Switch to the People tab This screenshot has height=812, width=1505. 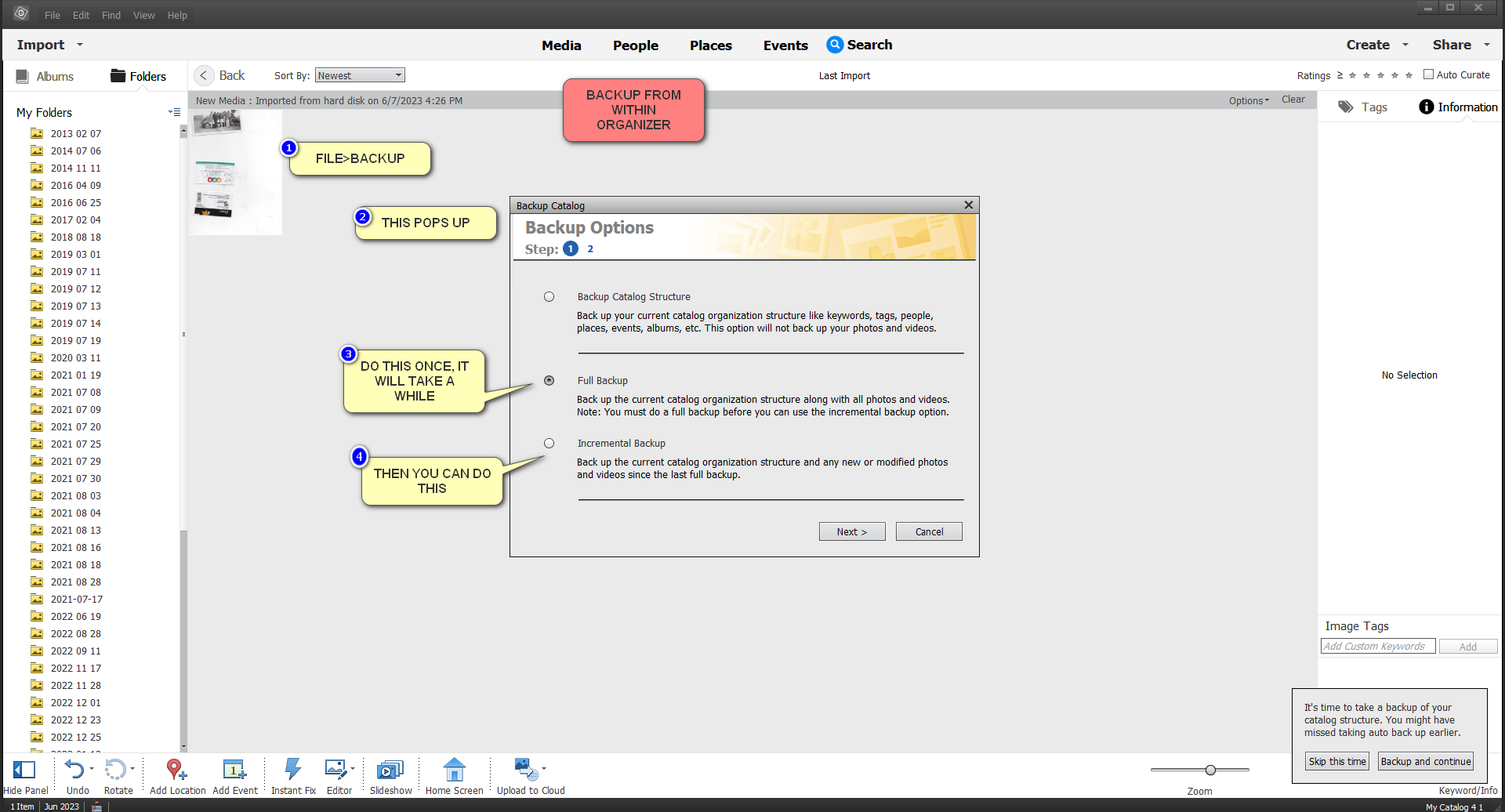[x=635, y=45]
